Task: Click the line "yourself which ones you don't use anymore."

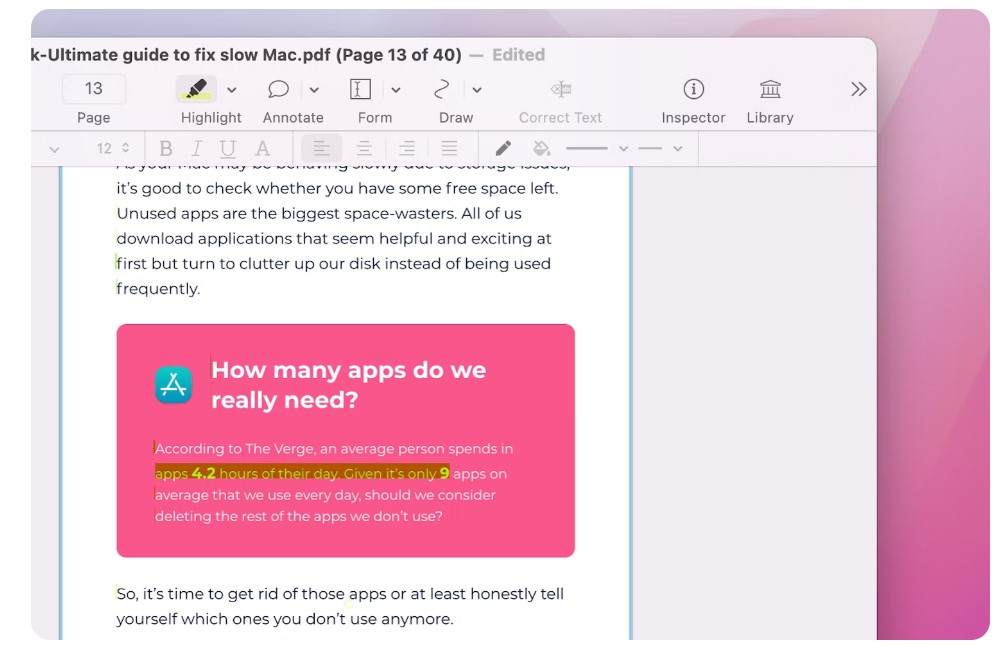Action: 285,619
